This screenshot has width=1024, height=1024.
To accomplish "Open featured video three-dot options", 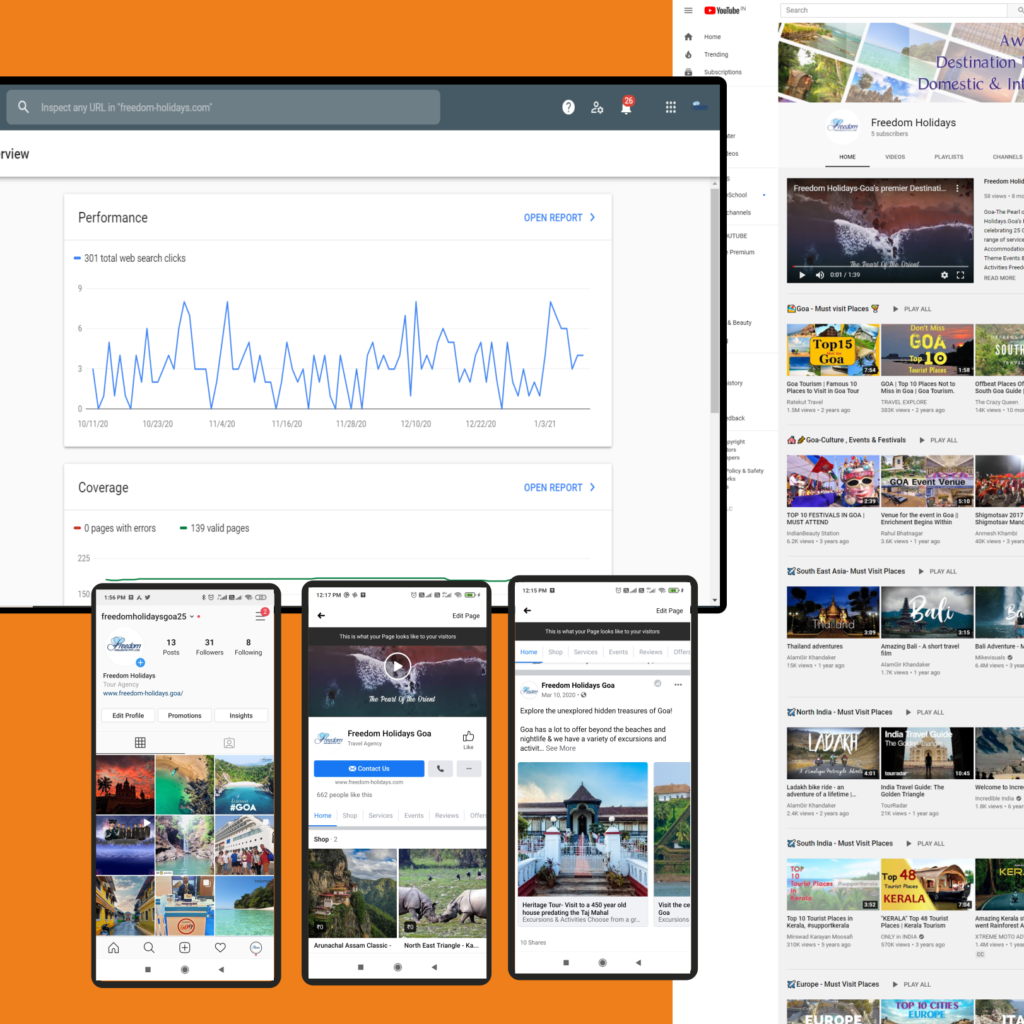I will [957, 188].
